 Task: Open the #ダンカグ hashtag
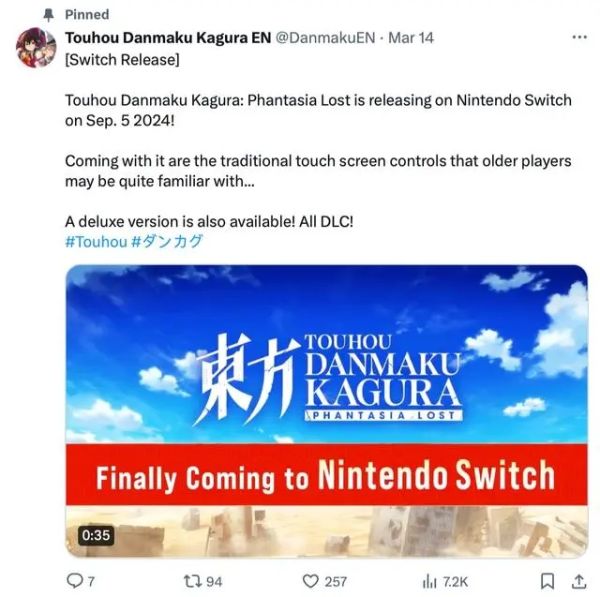point(167,242)
